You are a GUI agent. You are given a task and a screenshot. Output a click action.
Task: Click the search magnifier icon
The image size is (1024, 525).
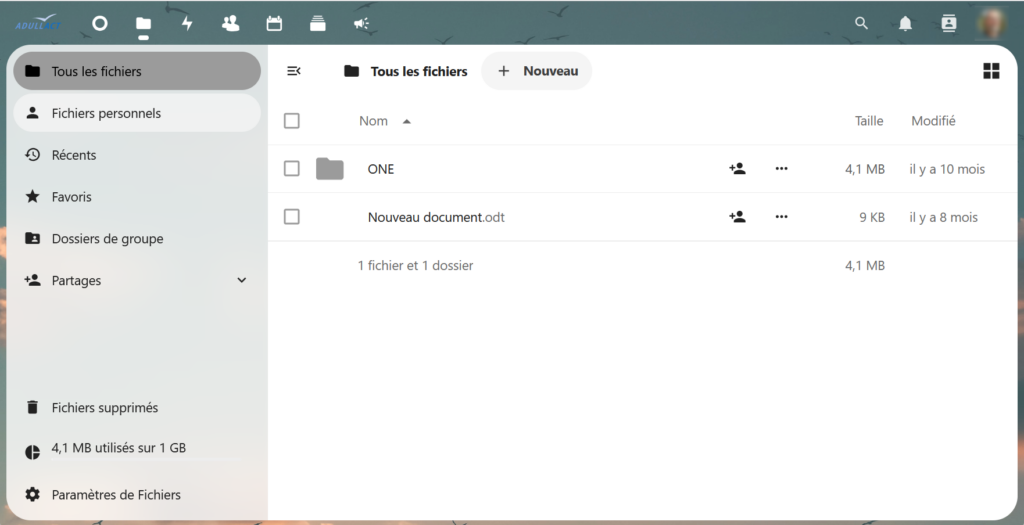tap(861, 24)
